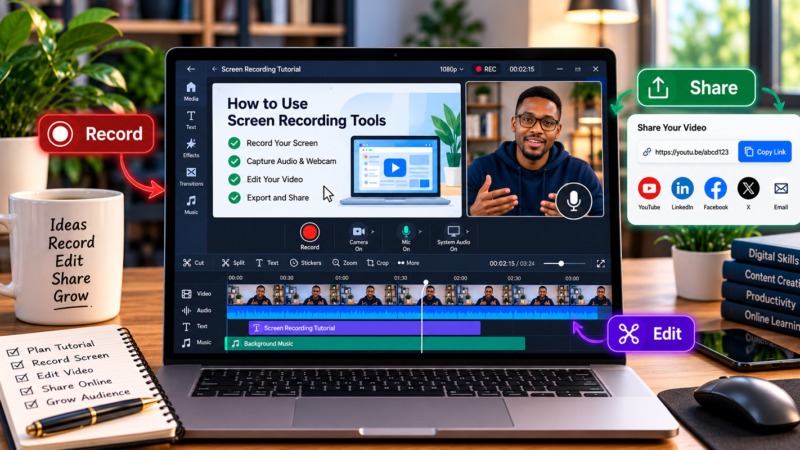This screenshot has height=450, width=800.
Task: Click the 00:02:15 / 03:24 timecode
Action: (512, 263)
